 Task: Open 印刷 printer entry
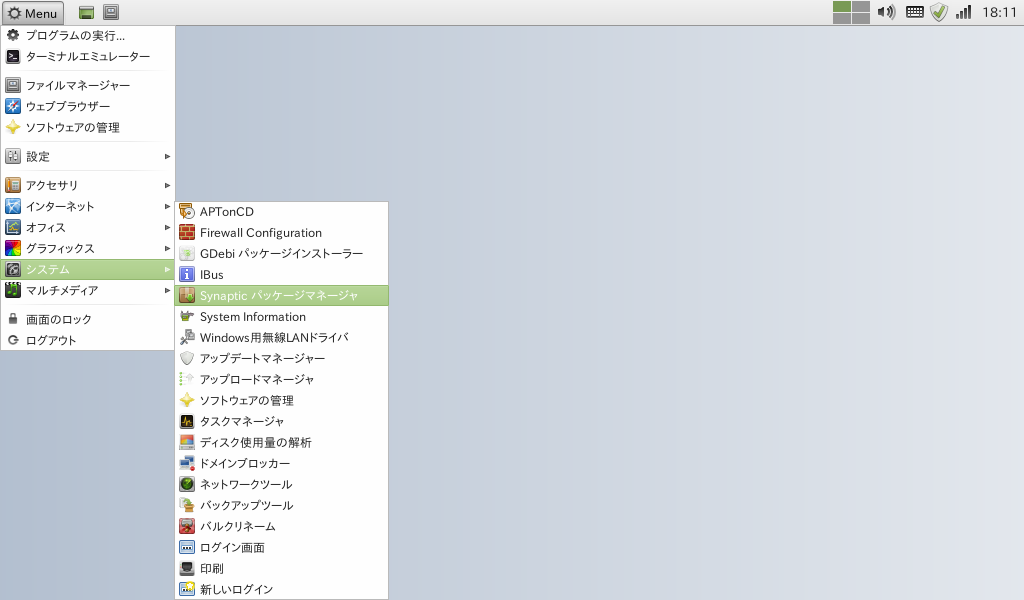point(281,568)
